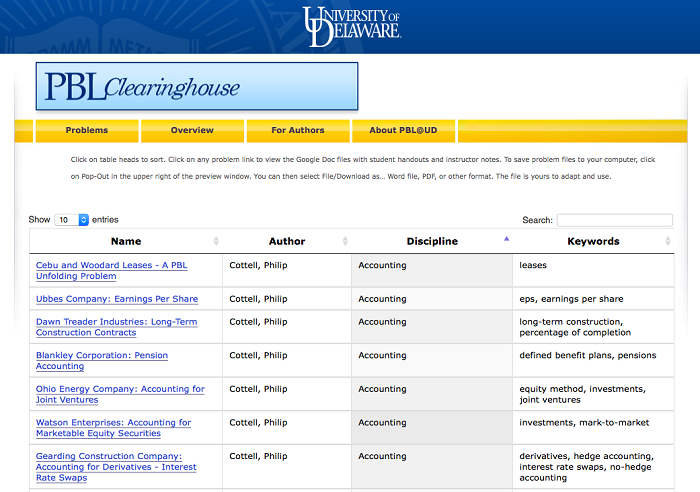Open the About PBL@UD menu tab
This screenshot has height=492, width=700.
point(403,130)
